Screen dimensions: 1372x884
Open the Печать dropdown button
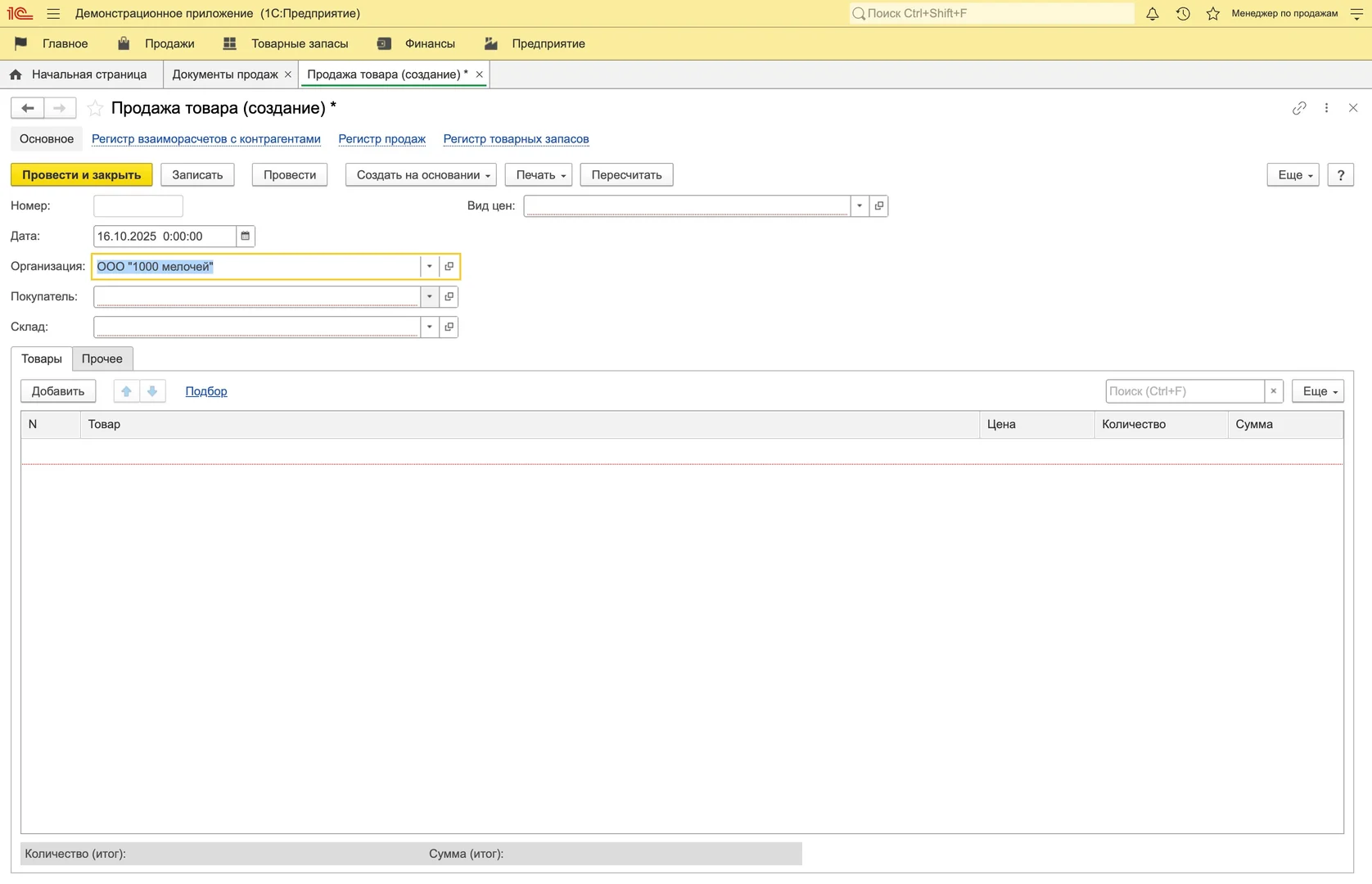540,175
